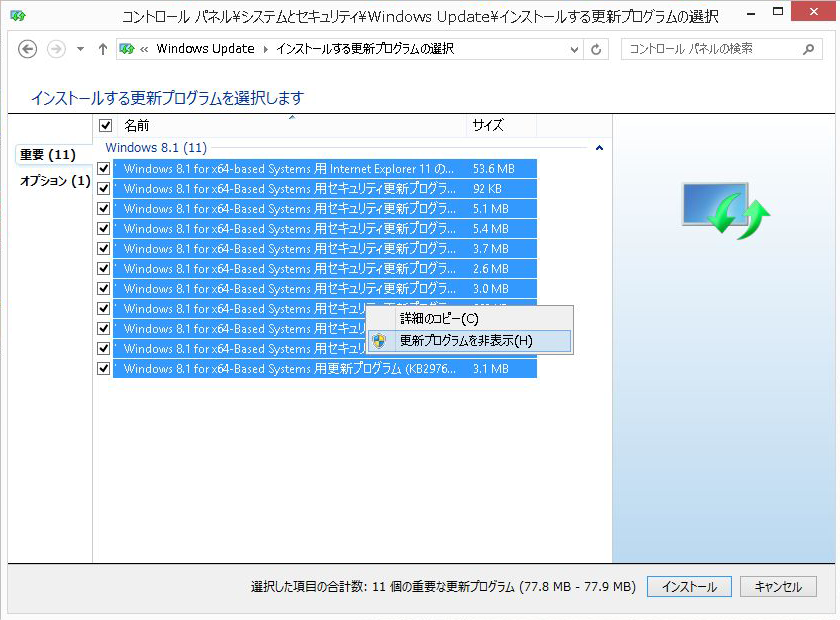
Task: Click the キャンセル button
Action: 778,587
